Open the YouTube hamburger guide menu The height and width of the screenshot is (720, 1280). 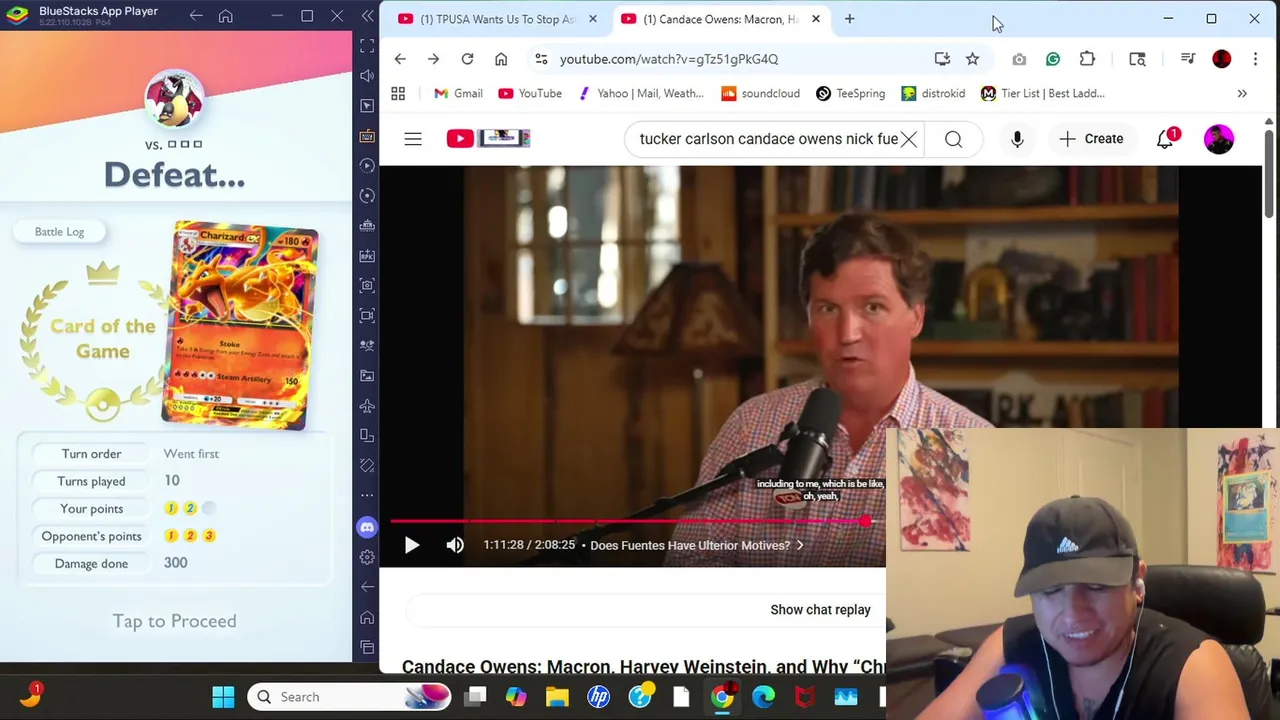413,139
